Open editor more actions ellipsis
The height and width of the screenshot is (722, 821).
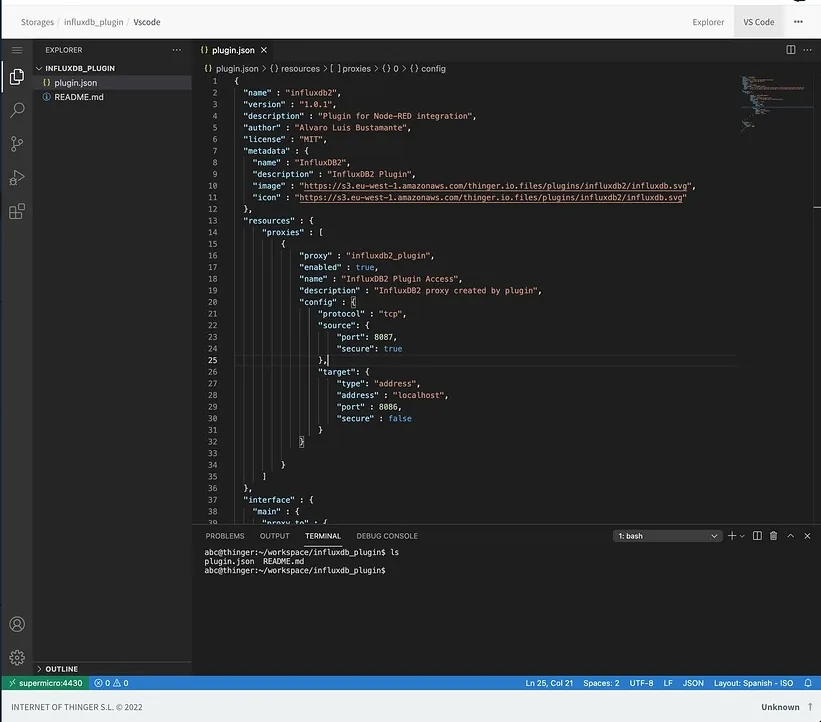pos(807,50)
